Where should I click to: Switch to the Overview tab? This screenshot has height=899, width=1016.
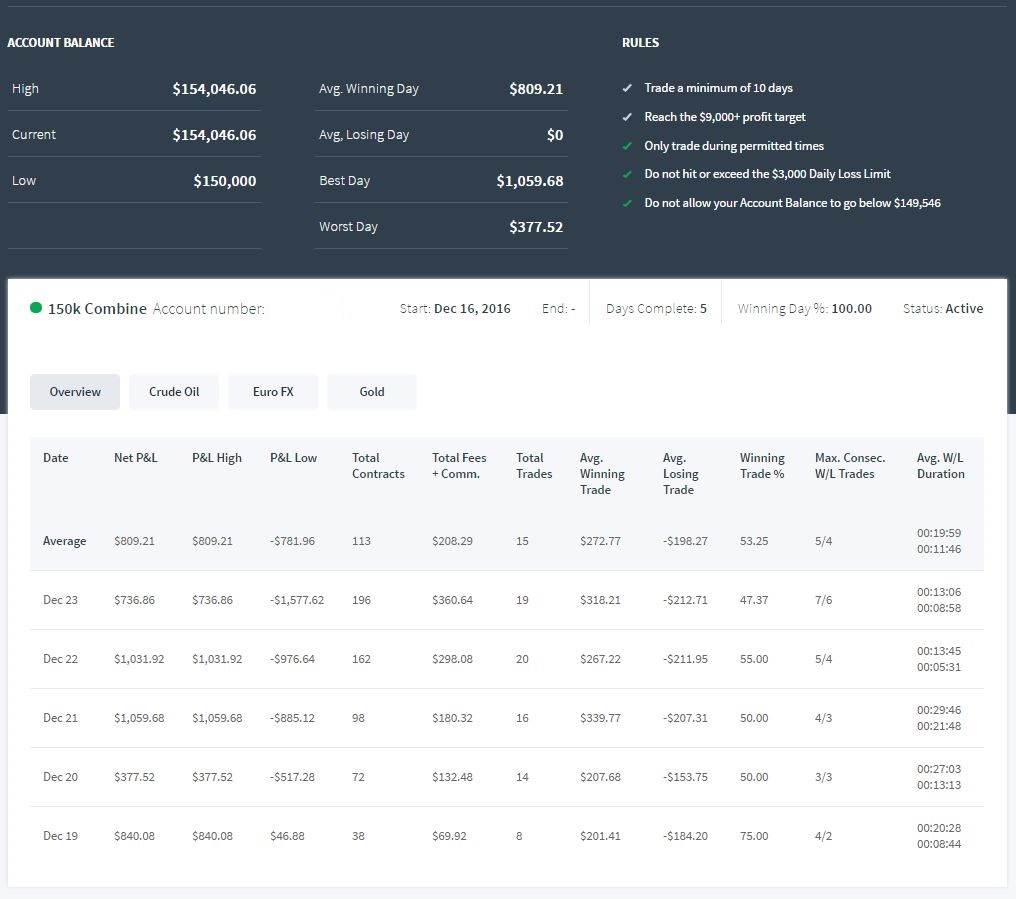click(x=75, y=391)
